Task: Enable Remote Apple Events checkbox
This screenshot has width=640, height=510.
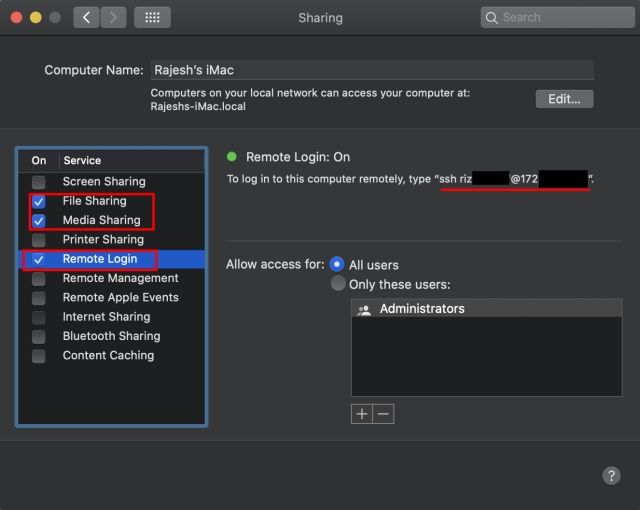Action: pyautogui.click(x=39, y=298)
